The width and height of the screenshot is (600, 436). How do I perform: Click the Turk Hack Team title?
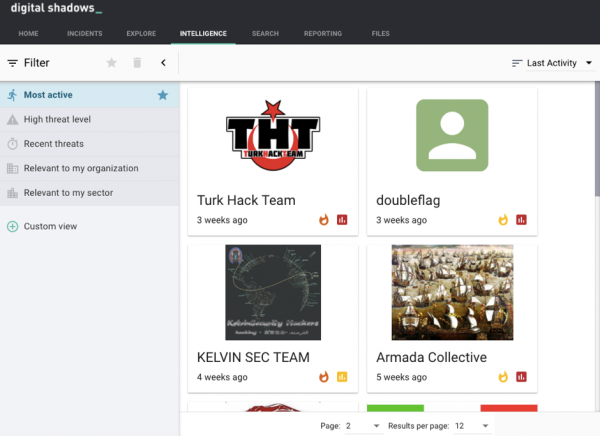pyautogui.click(x=246, y=200)
